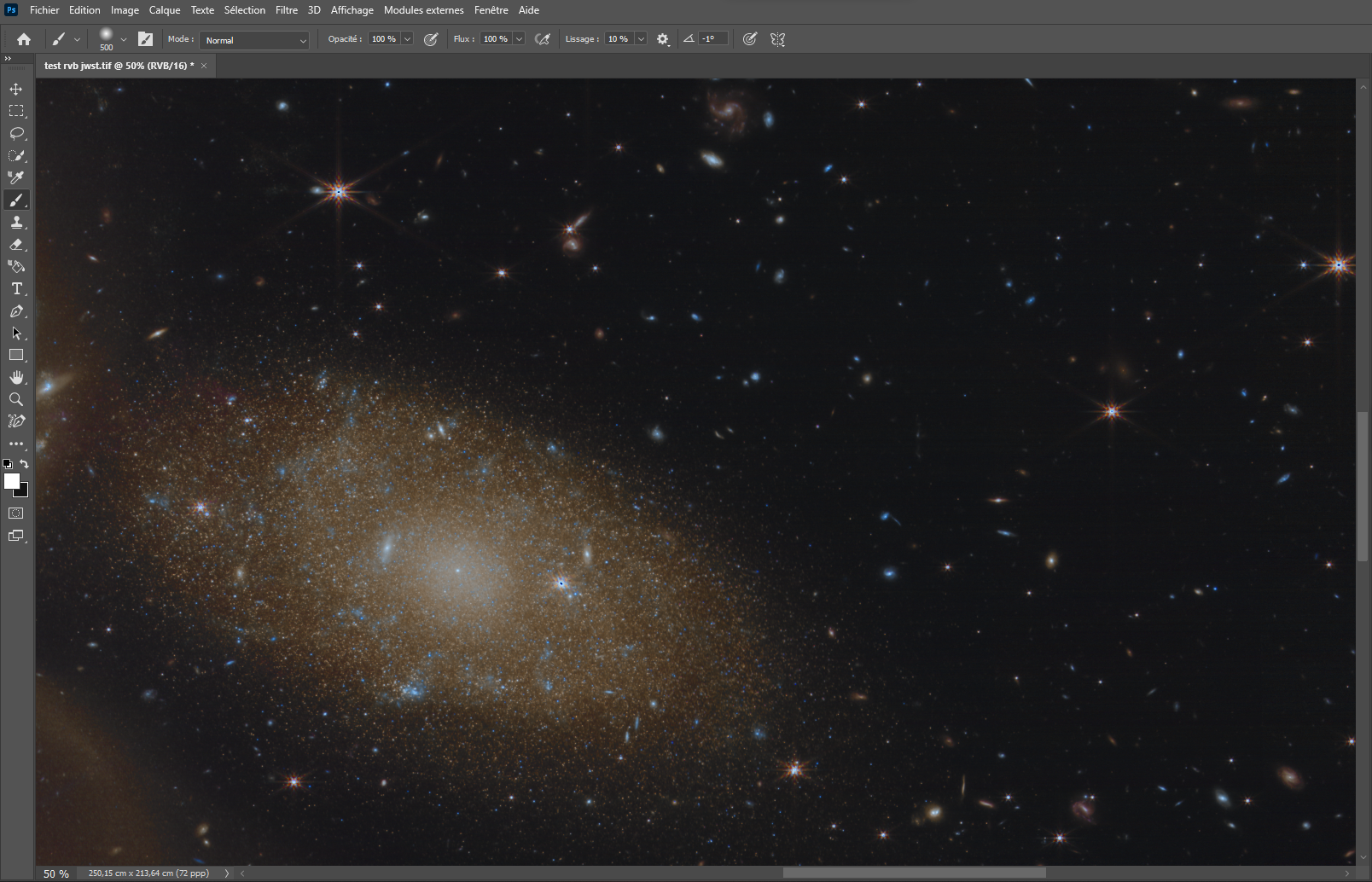Open the Calque menu
The image size is (1372, 882).
165,10
